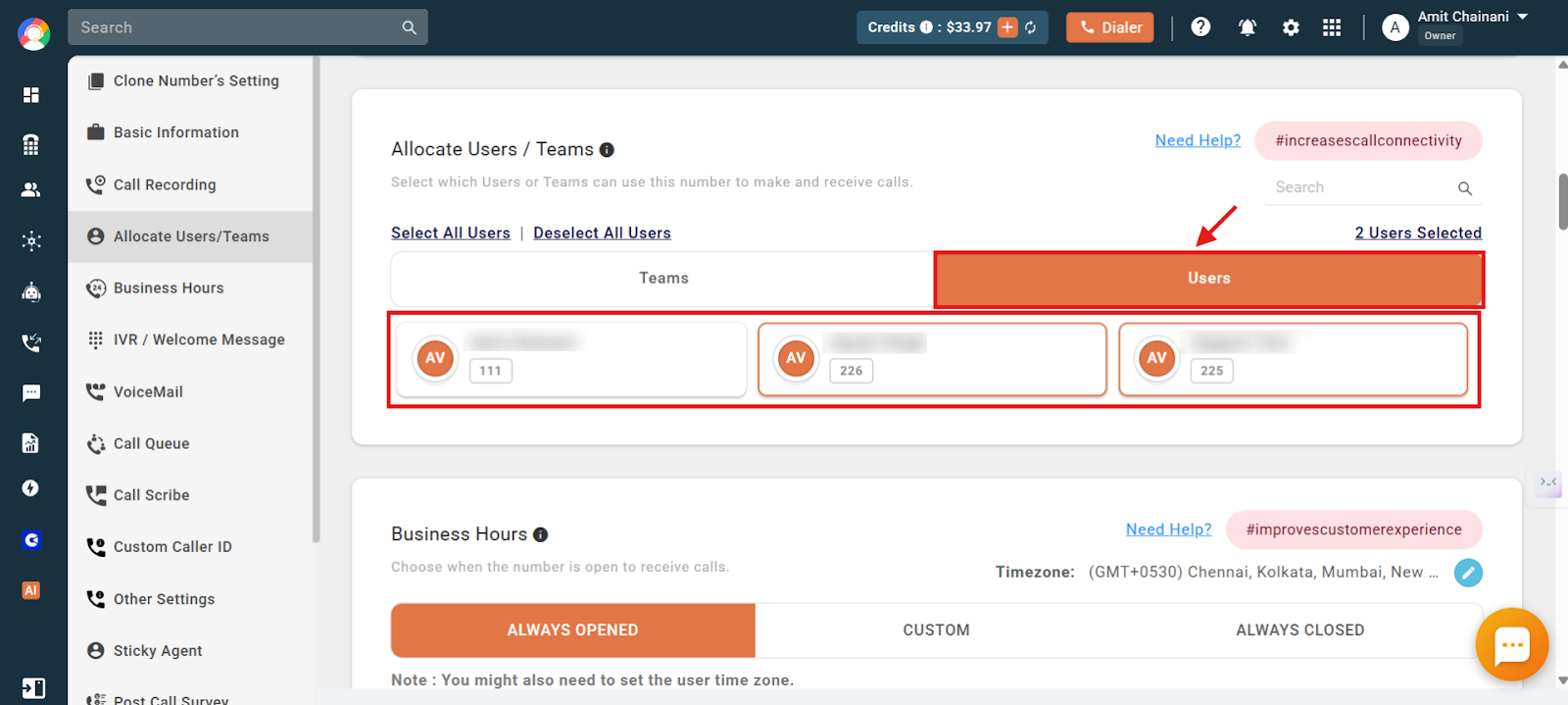Deselect the user card with extension 226
Viewport: 1568px width, 705px height.
tap(932, 359)
